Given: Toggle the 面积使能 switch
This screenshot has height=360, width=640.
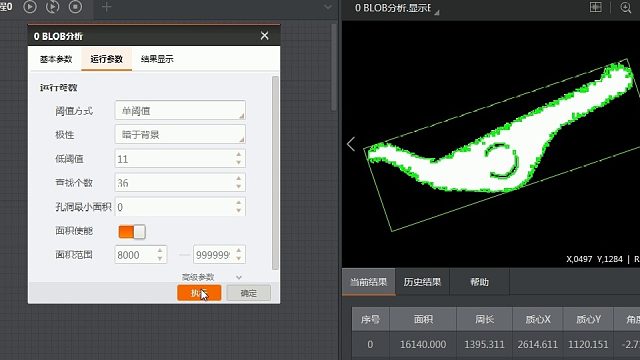Looking at the screenshot, I should [x=132, y=231].
